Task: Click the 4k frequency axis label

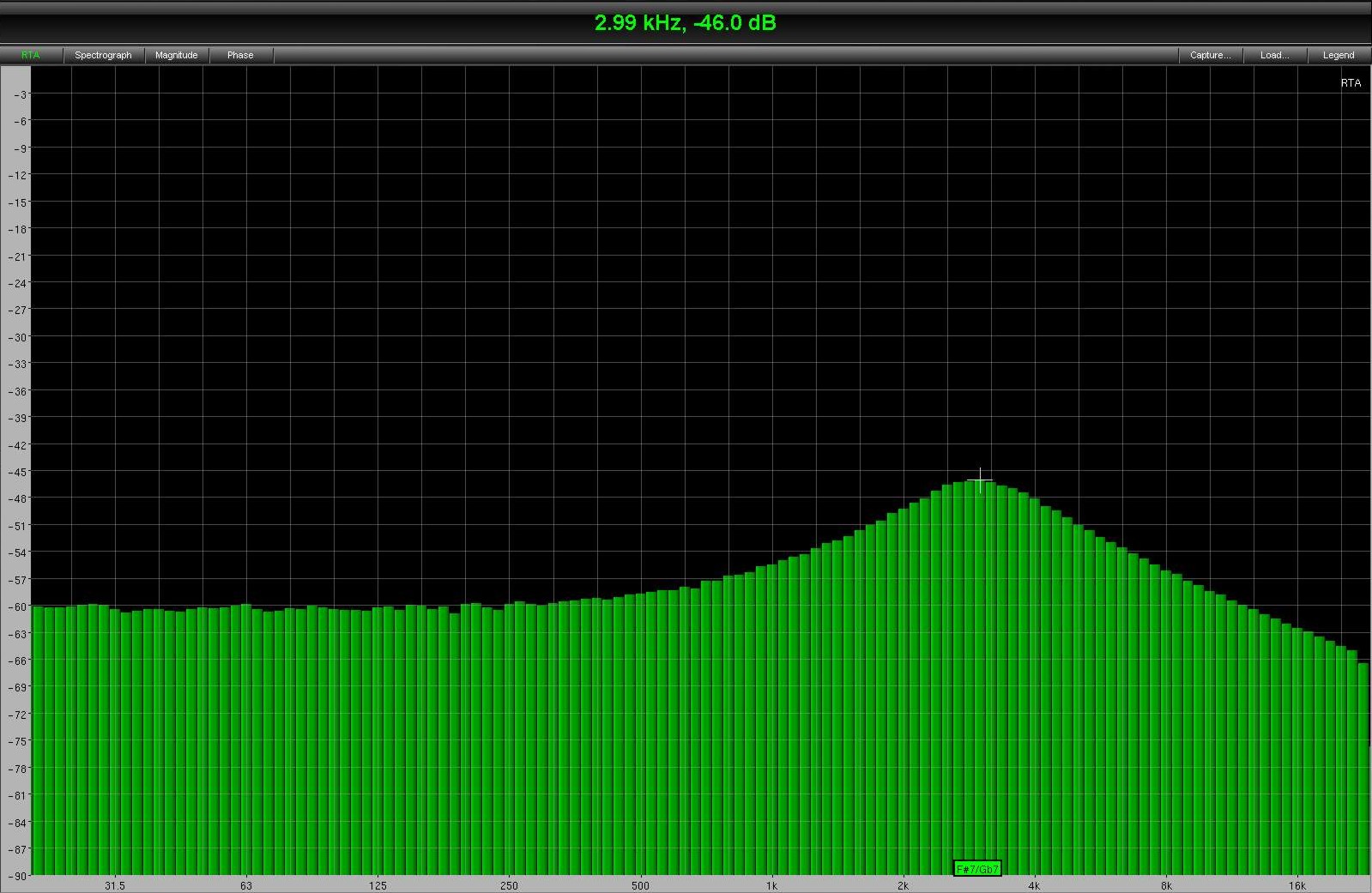Action: pos(1034,885)
